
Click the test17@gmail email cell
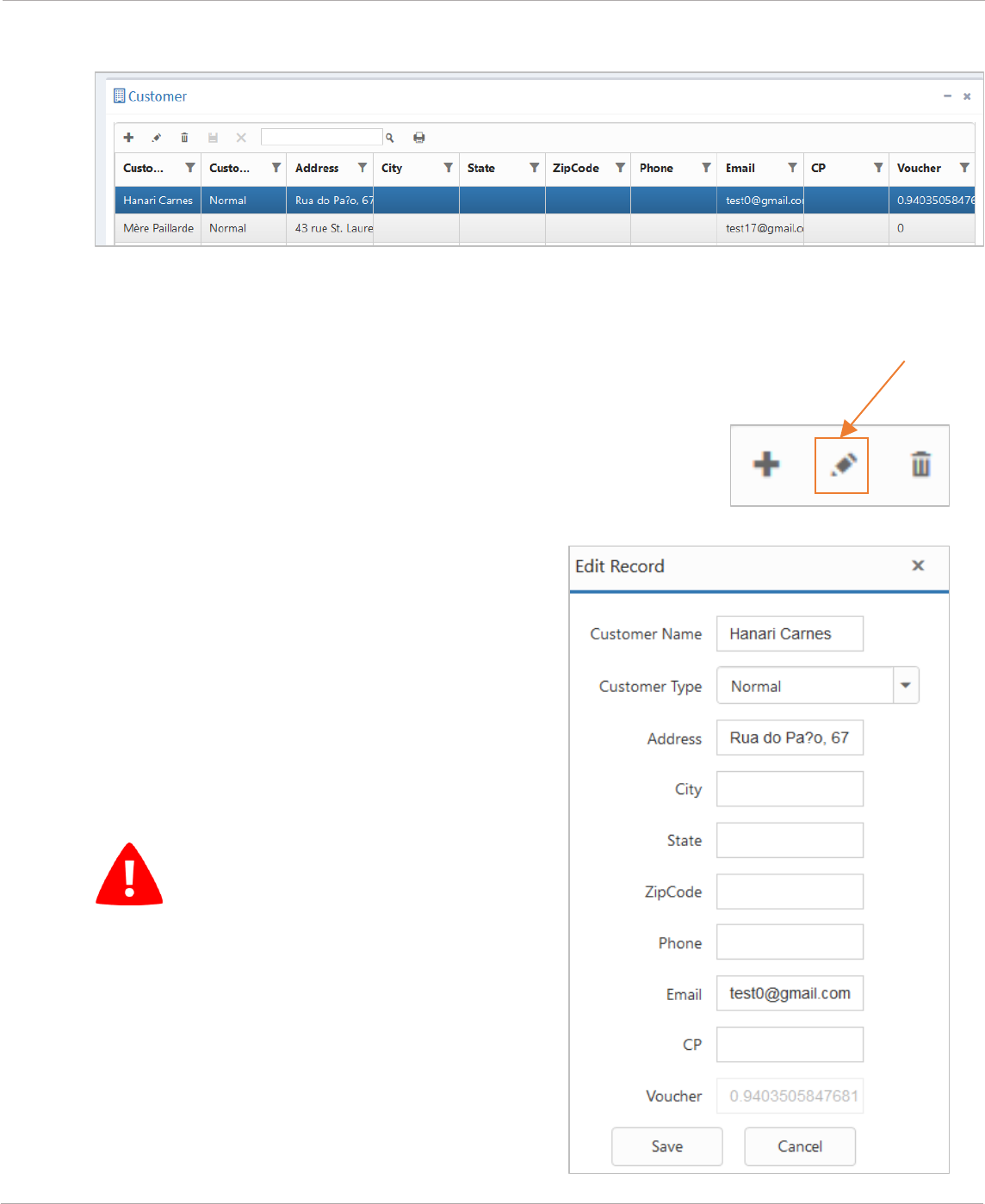tap(760, 228)
